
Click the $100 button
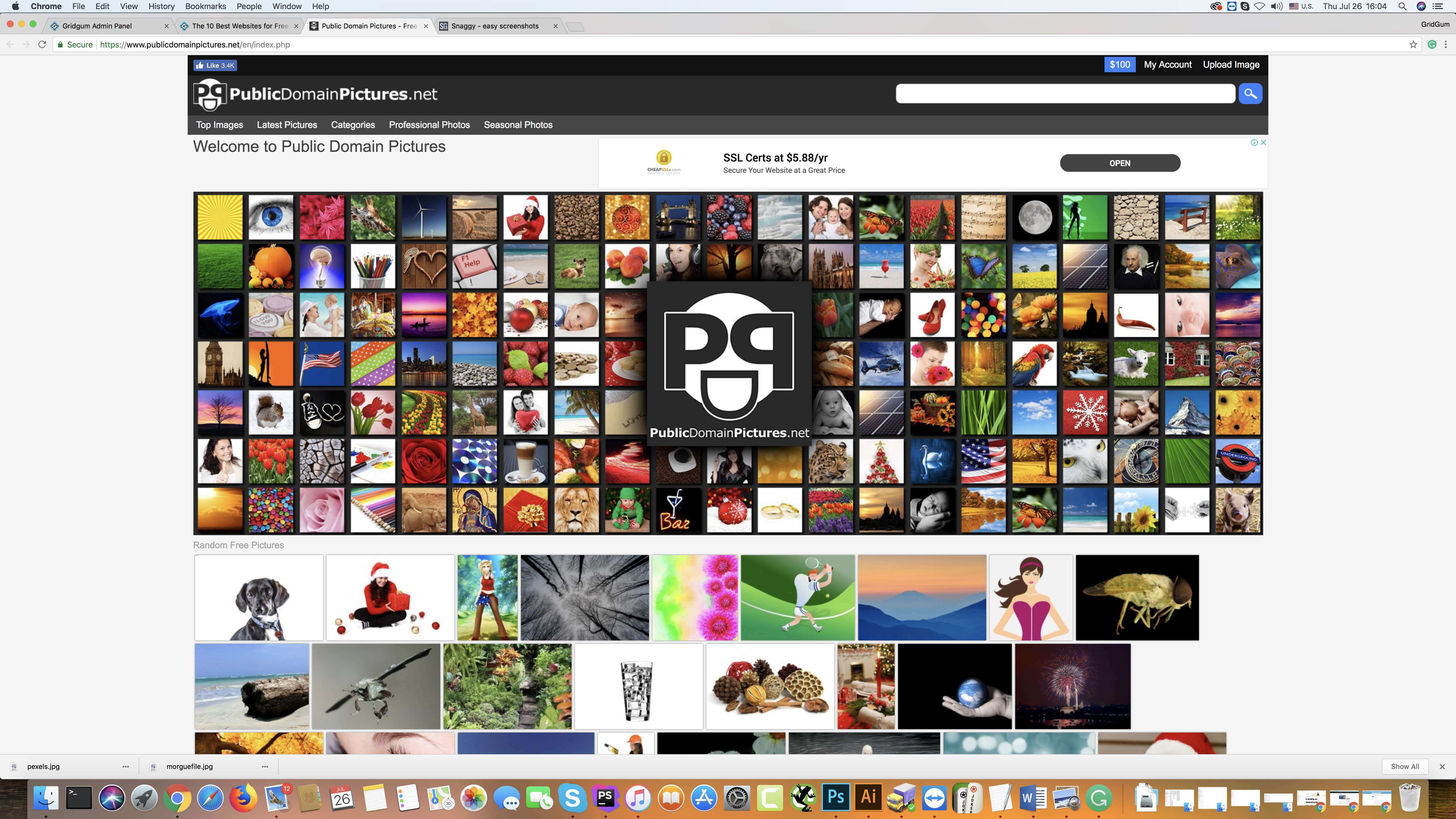[x=1120, y=65]
